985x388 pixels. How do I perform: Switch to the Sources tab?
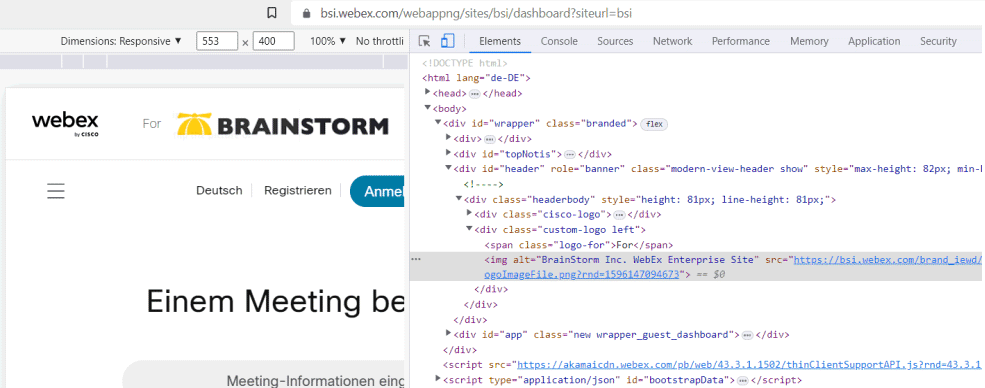615,41
